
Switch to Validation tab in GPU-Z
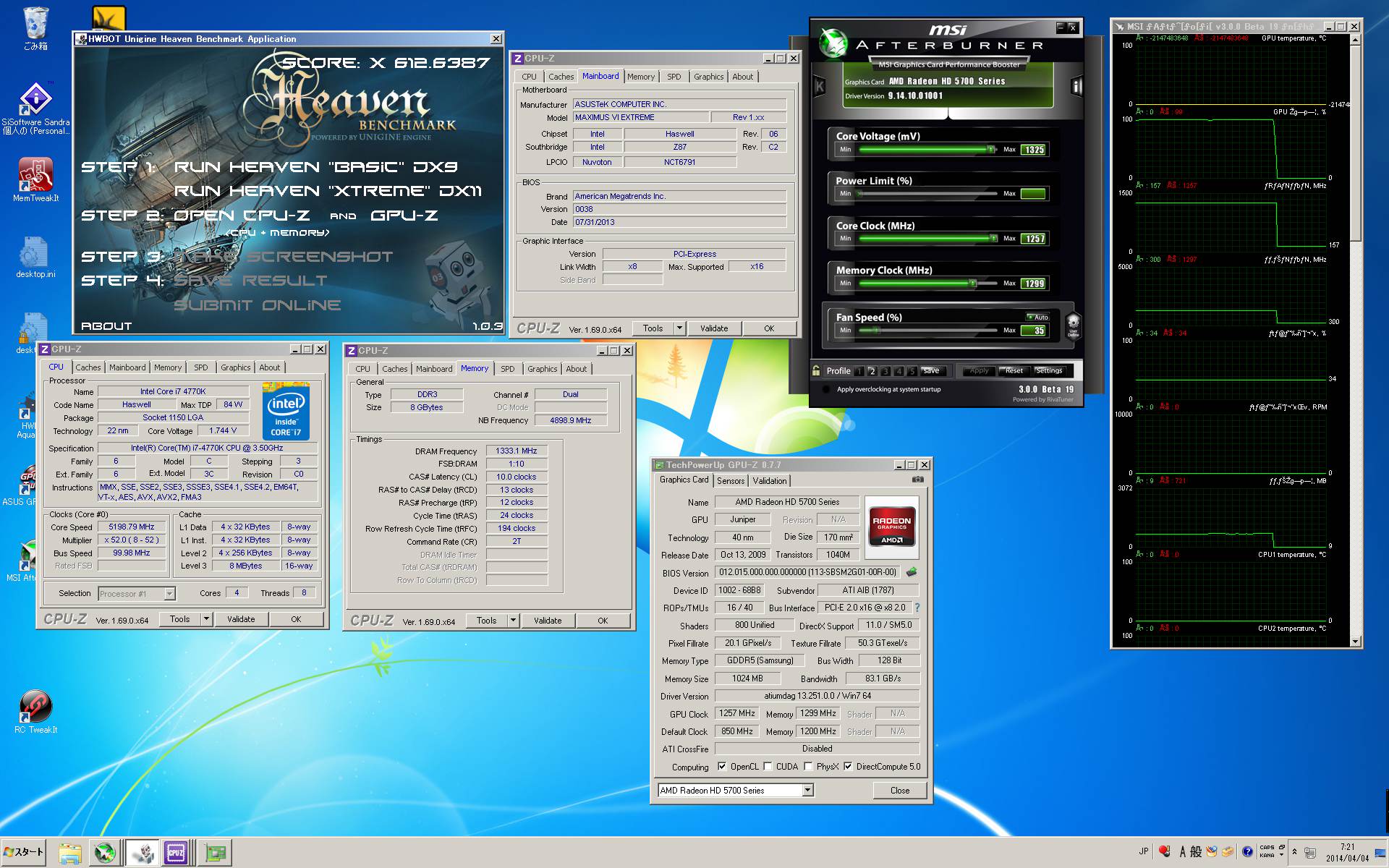click(x=770, y=481)
